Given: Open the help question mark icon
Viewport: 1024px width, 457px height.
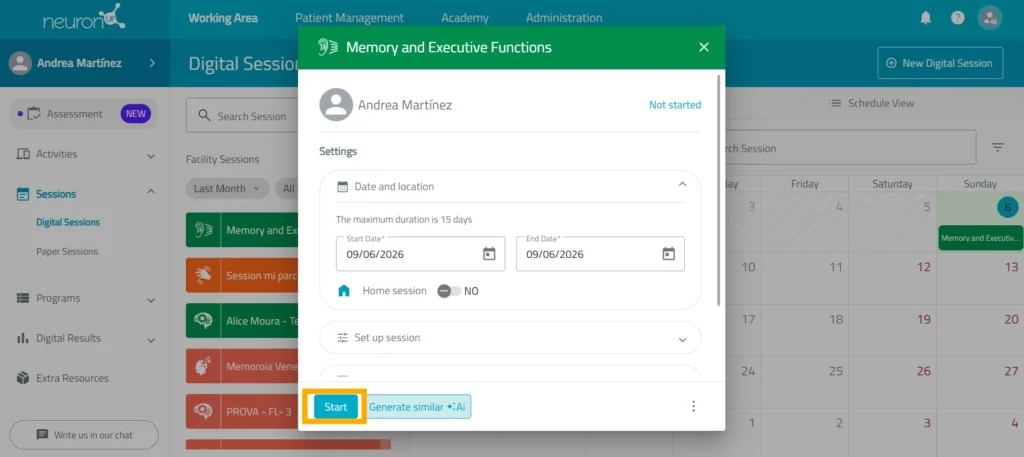Looking at the screenshot, I should [x=957, y=18].
